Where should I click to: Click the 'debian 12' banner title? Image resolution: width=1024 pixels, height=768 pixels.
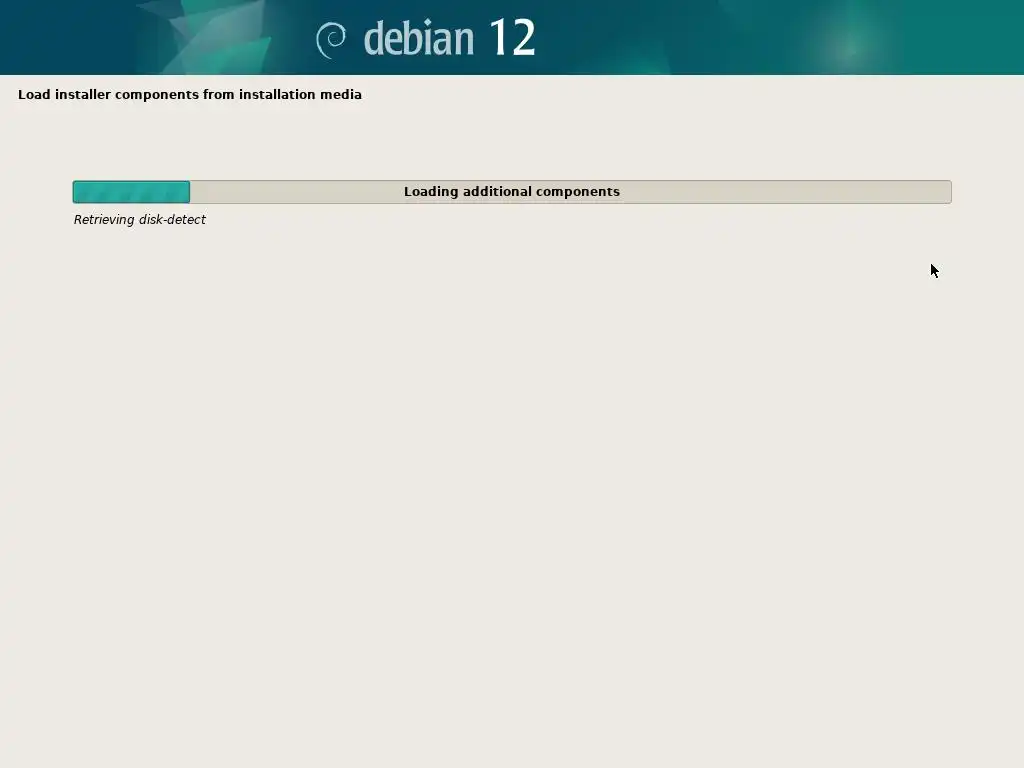tap(449, 38)
